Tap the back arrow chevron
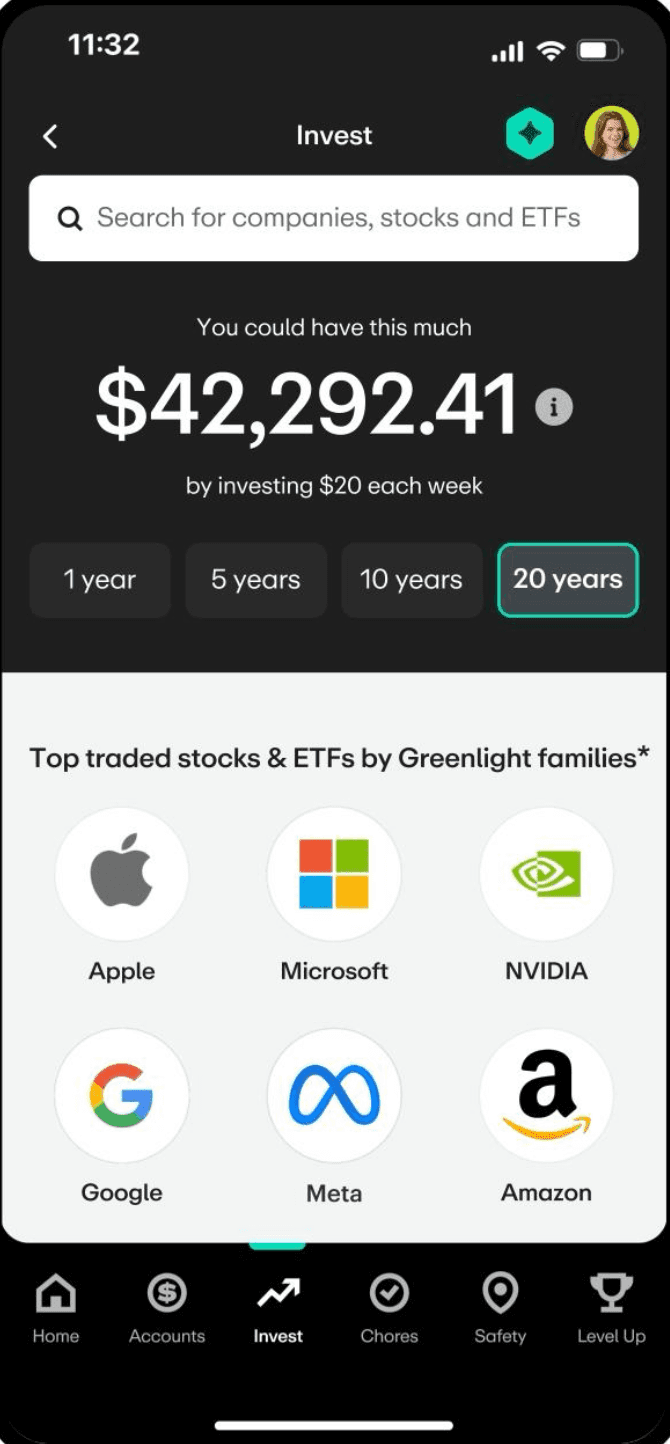The image size is (670, 1444). (x=51, y=136)
